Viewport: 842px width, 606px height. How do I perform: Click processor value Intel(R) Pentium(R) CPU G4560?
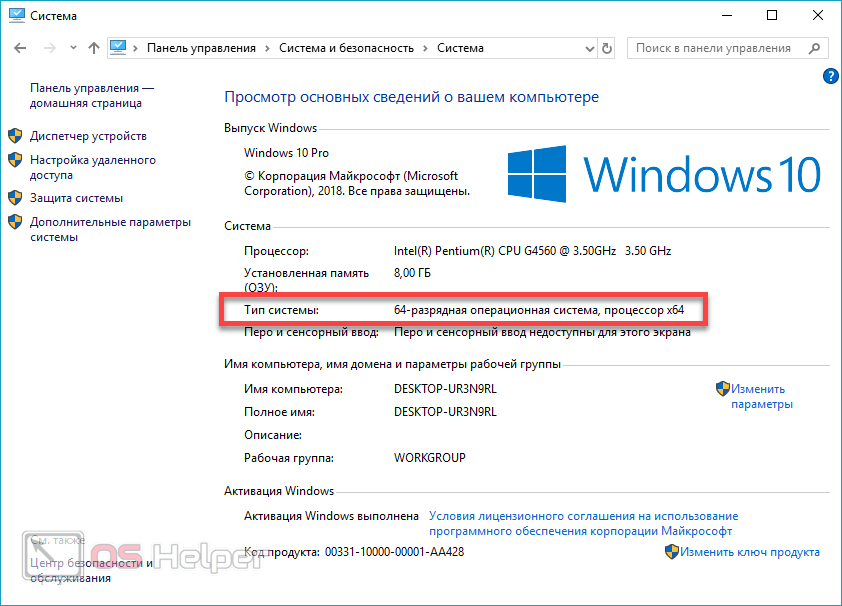click(x=532, y=251)
